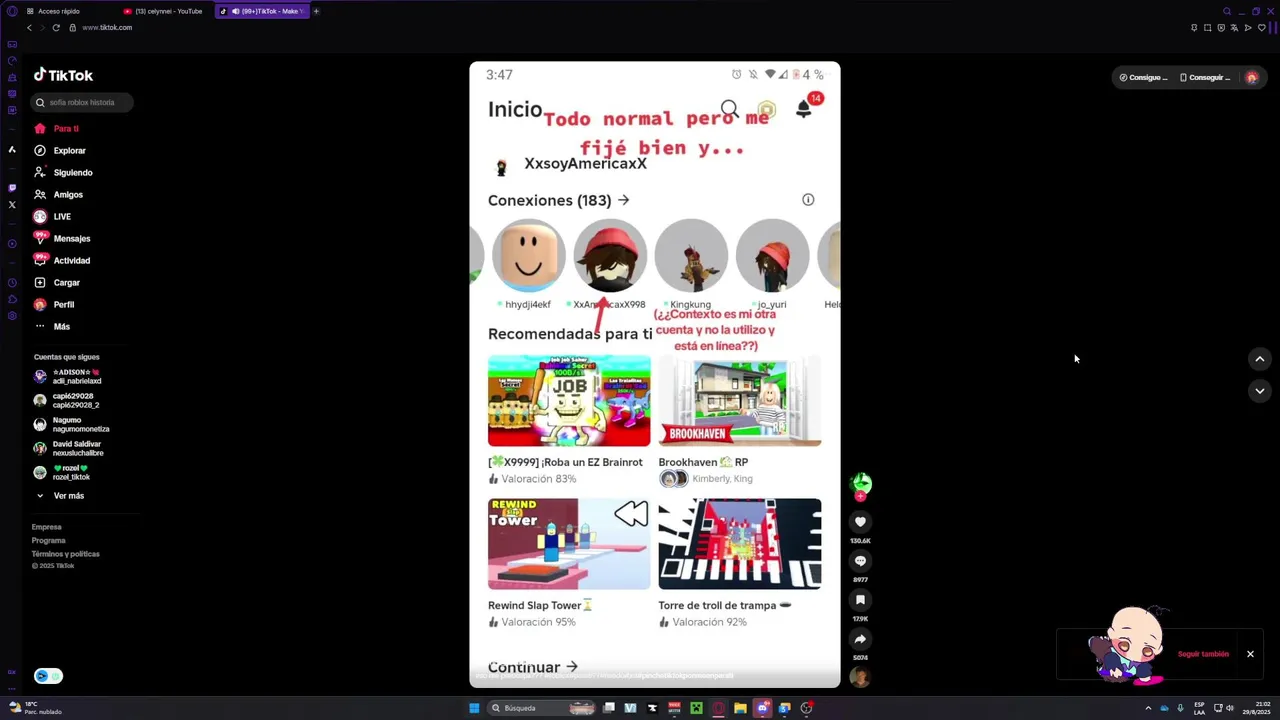Open followed account adli_nabrielaxd
The height and width of the screenshot is (720, 1280).
(67, 376)
